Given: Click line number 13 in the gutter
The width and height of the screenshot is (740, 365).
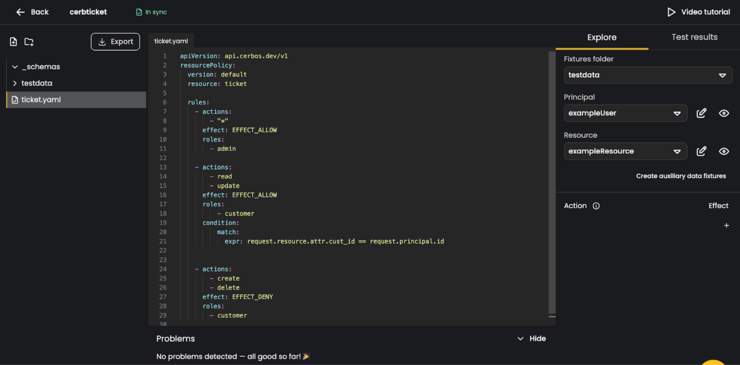Looking at the screenshot, I should (x=163, y=167).
